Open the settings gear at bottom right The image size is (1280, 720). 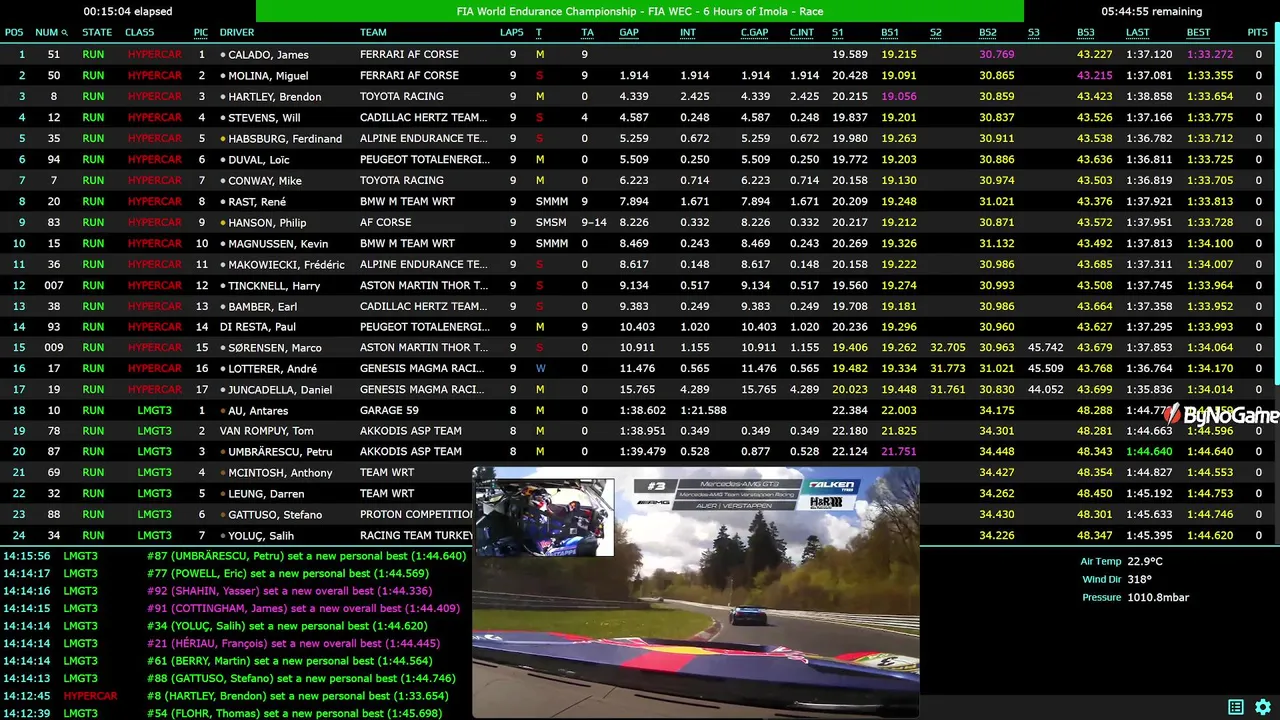click(1263, 707)
